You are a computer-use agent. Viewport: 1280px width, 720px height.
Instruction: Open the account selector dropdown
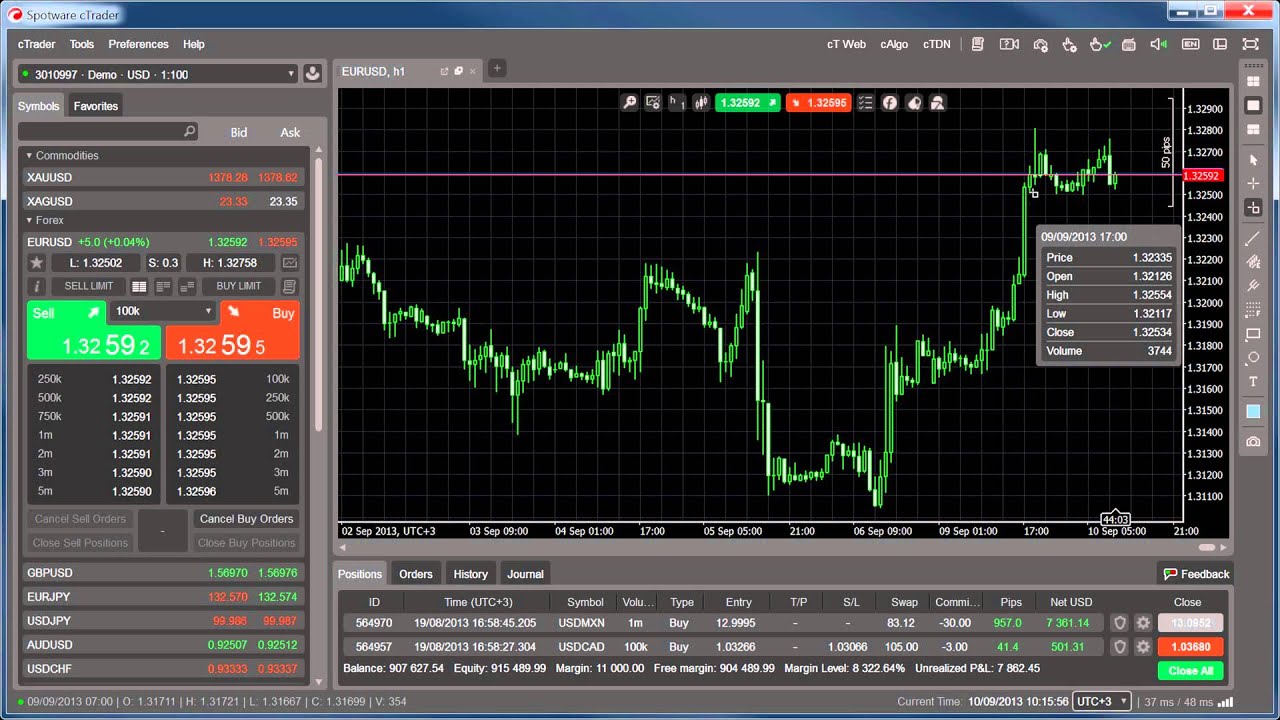pos(158,74)
